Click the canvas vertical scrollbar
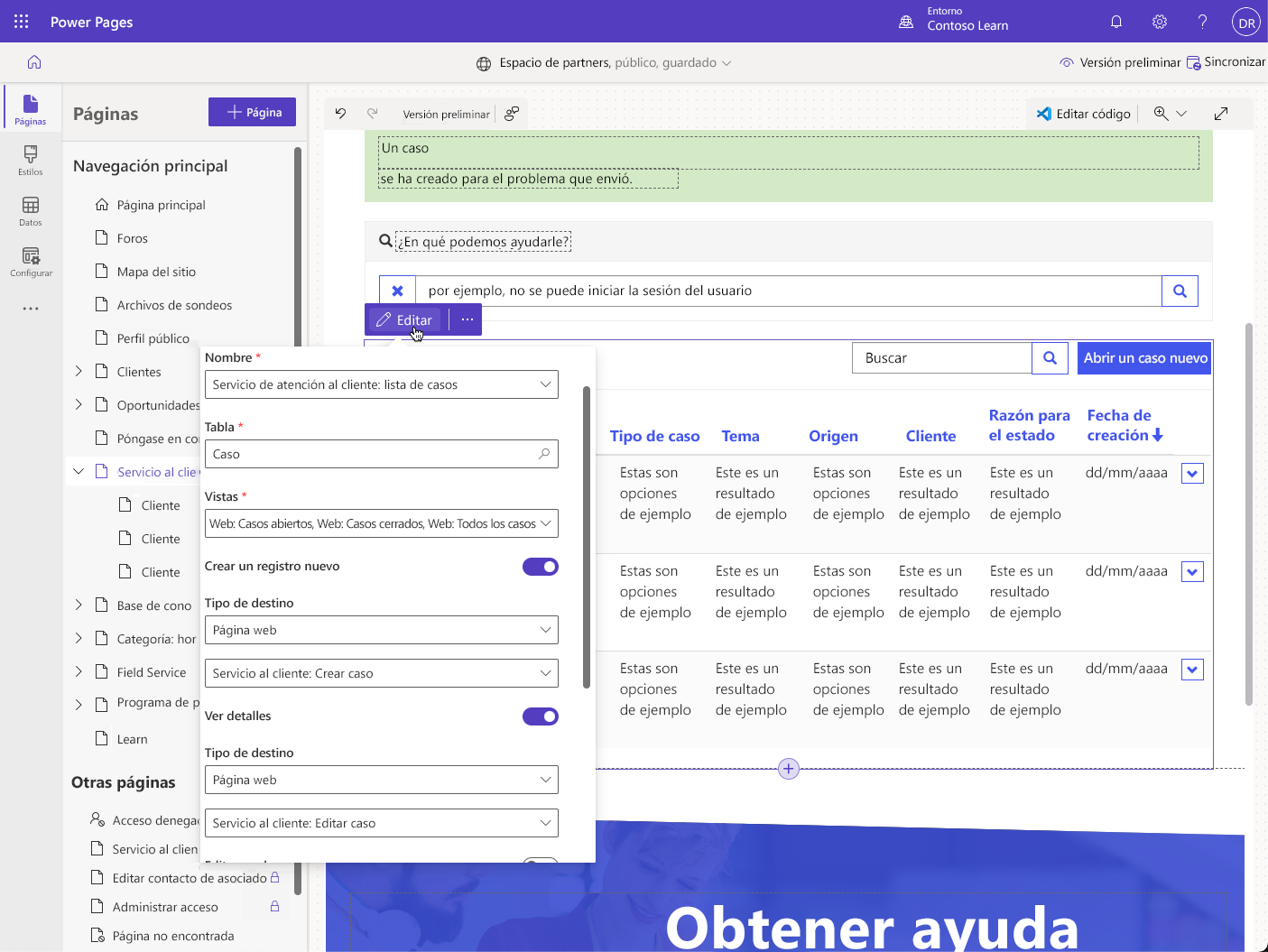This screenshot has height=952, width=1268. (1249, 514)
